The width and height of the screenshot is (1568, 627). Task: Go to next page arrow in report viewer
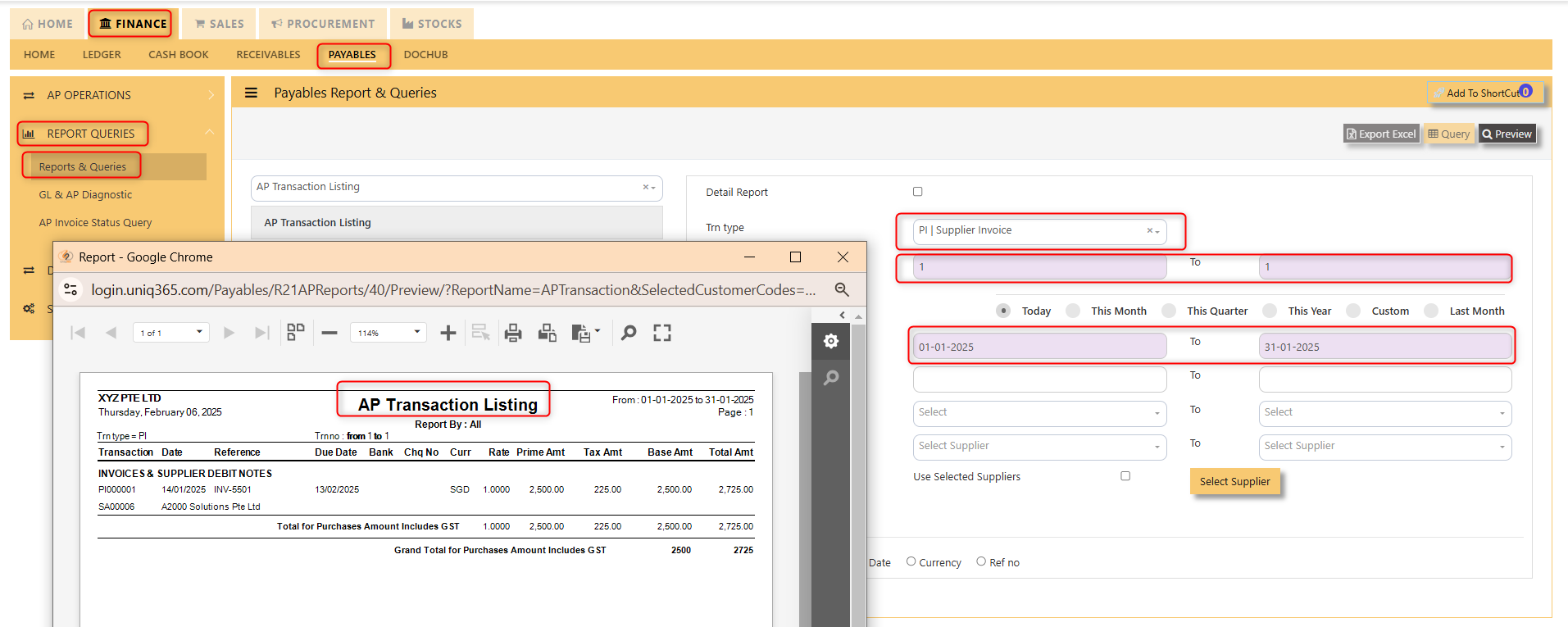pos(230,333)
